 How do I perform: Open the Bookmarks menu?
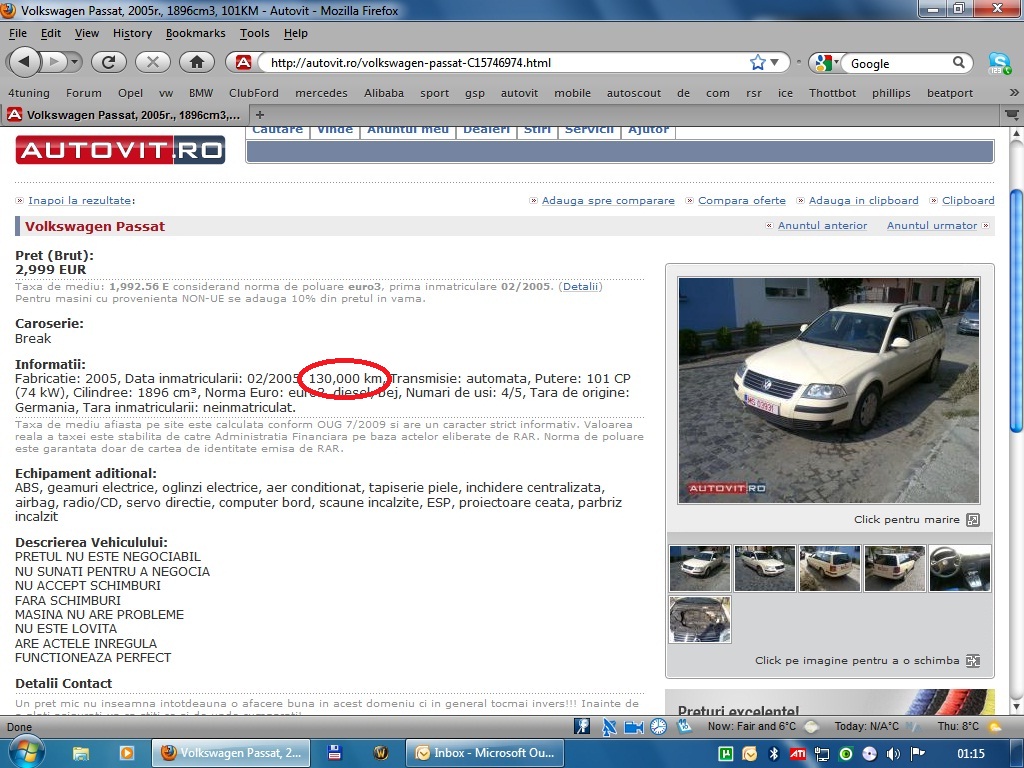pos(195,33)
